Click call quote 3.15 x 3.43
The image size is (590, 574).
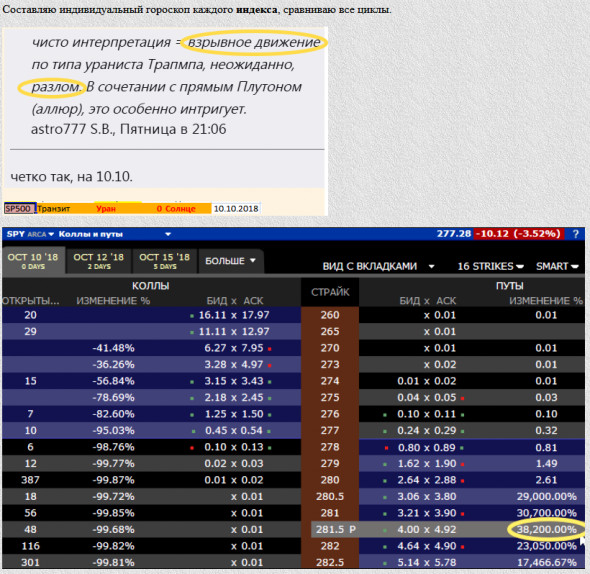click(234, 381)
